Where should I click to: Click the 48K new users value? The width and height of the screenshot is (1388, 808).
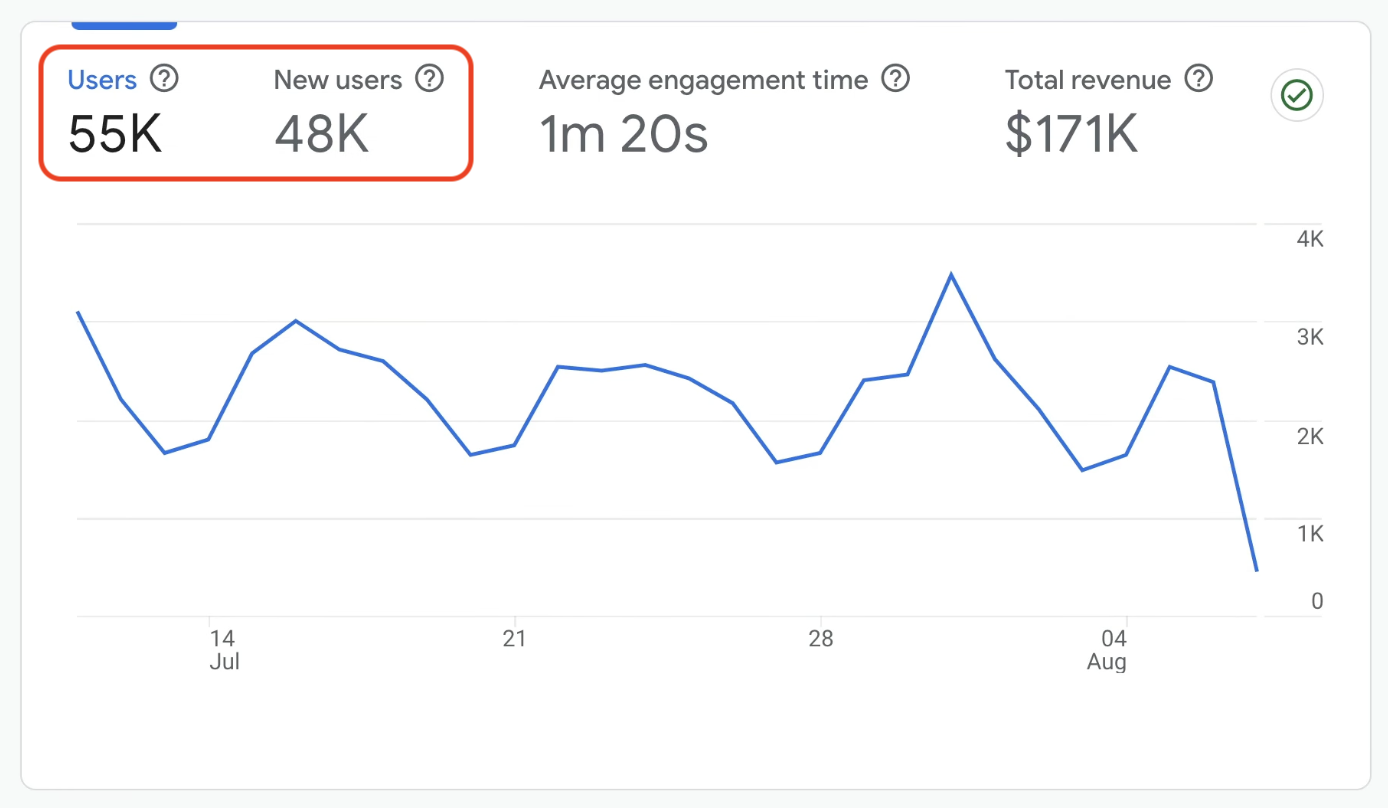(x=322, y=133)
